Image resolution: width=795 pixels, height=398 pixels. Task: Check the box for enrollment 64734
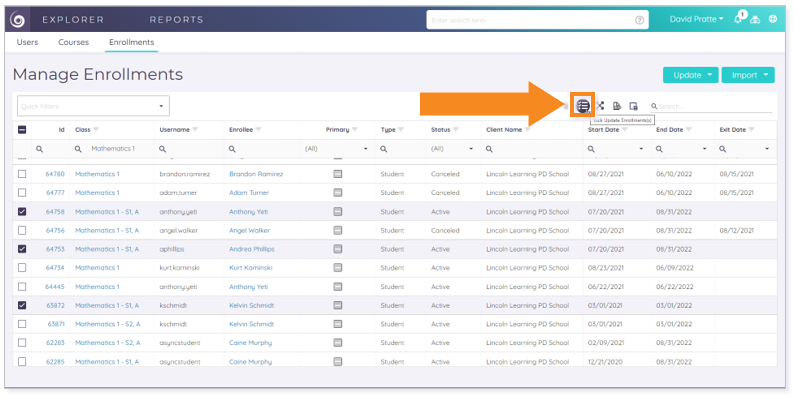point(22,268)
